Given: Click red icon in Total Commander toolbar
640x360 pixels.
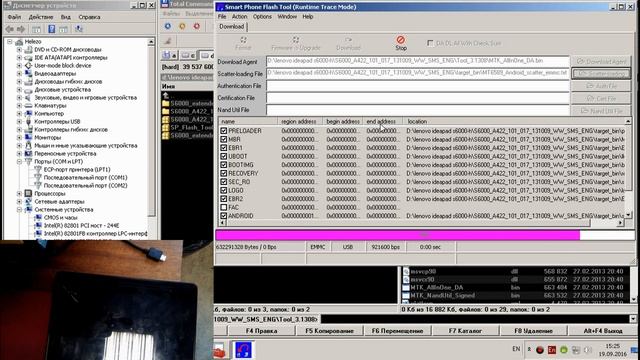Looking at the screenshot, I should pos(197,26).
